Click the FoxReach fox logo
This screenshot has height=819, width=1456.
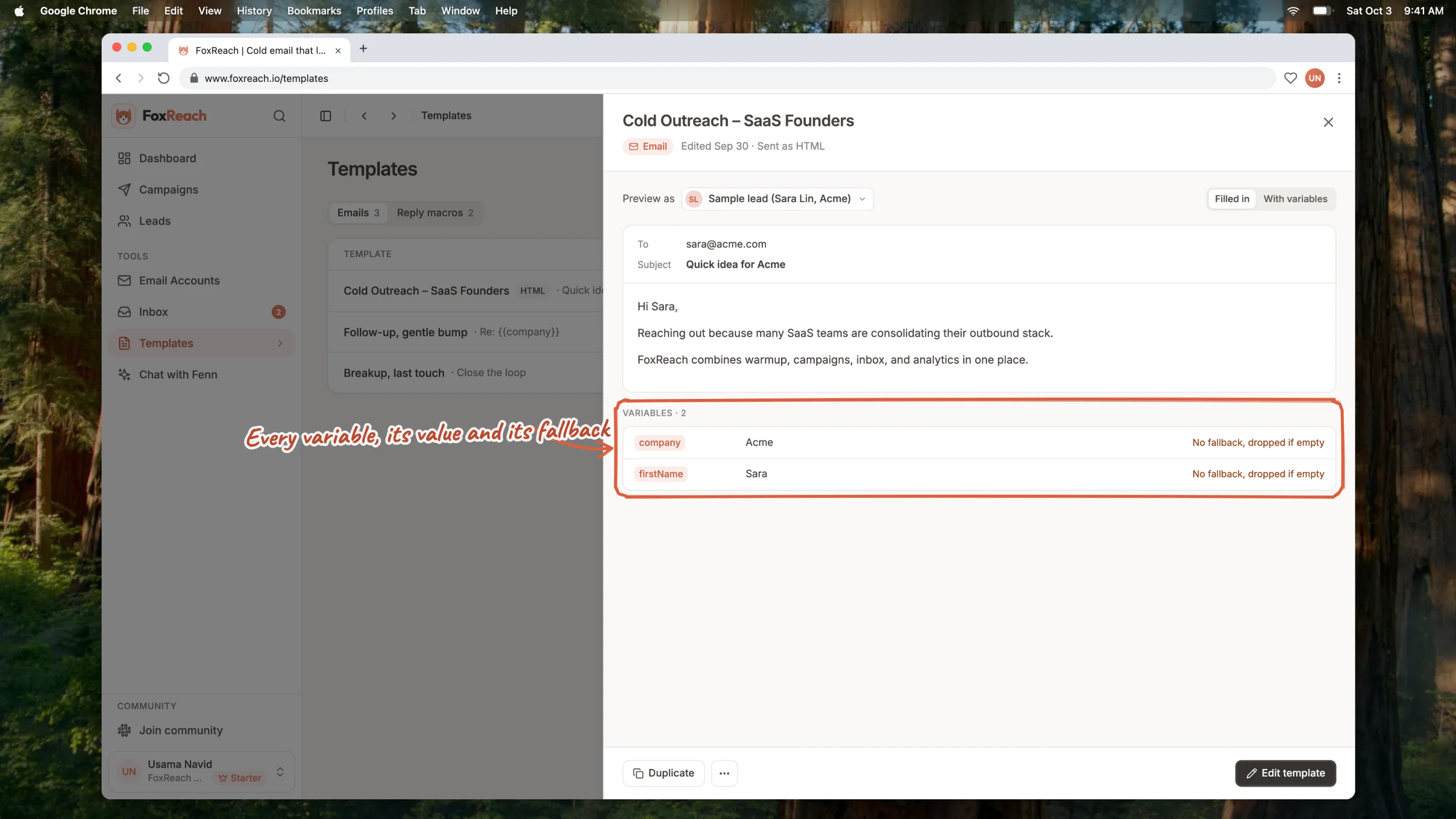pos(123,116)
